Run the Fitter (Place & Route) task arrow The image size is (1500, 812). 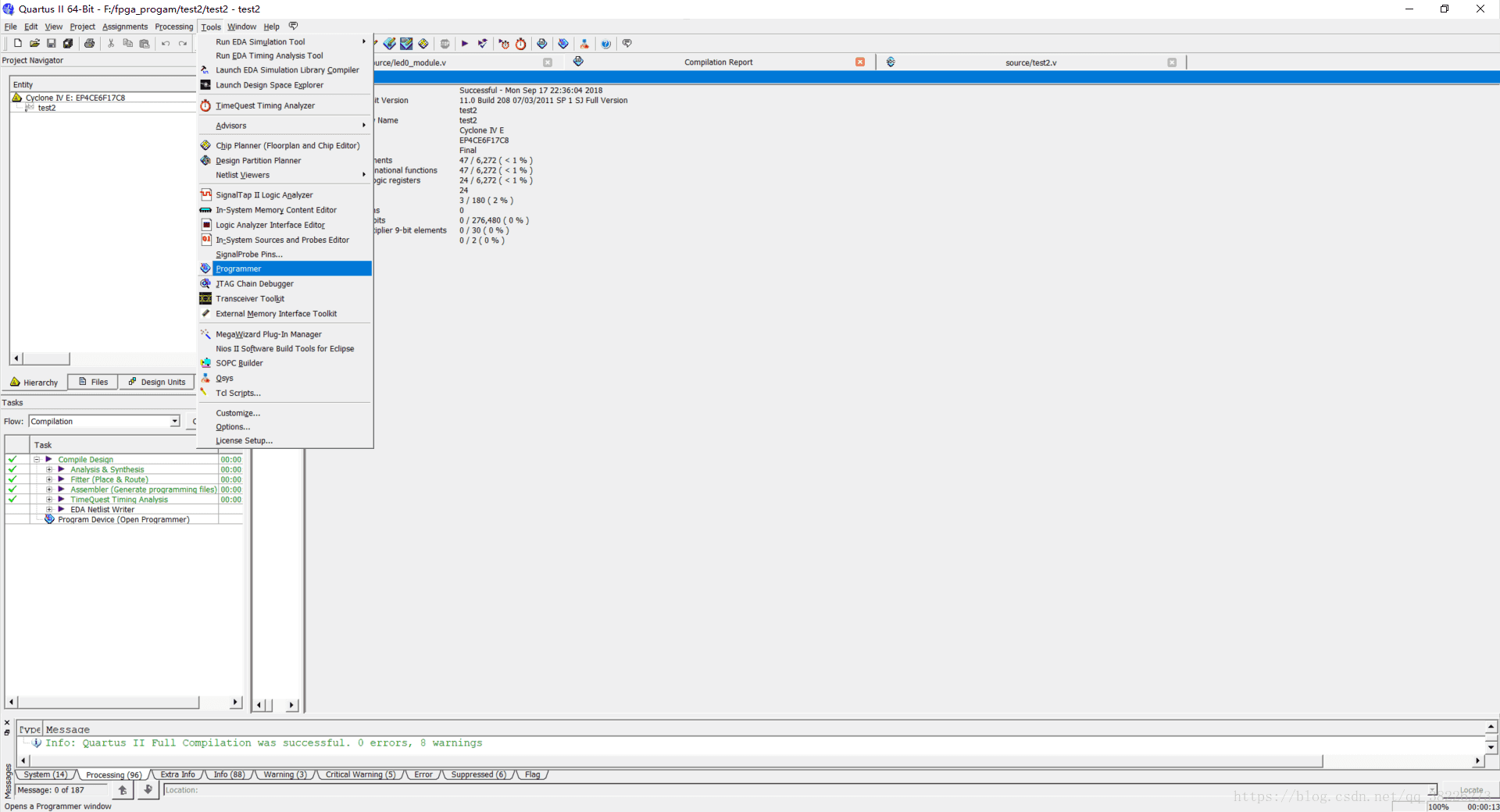(61, 479)
